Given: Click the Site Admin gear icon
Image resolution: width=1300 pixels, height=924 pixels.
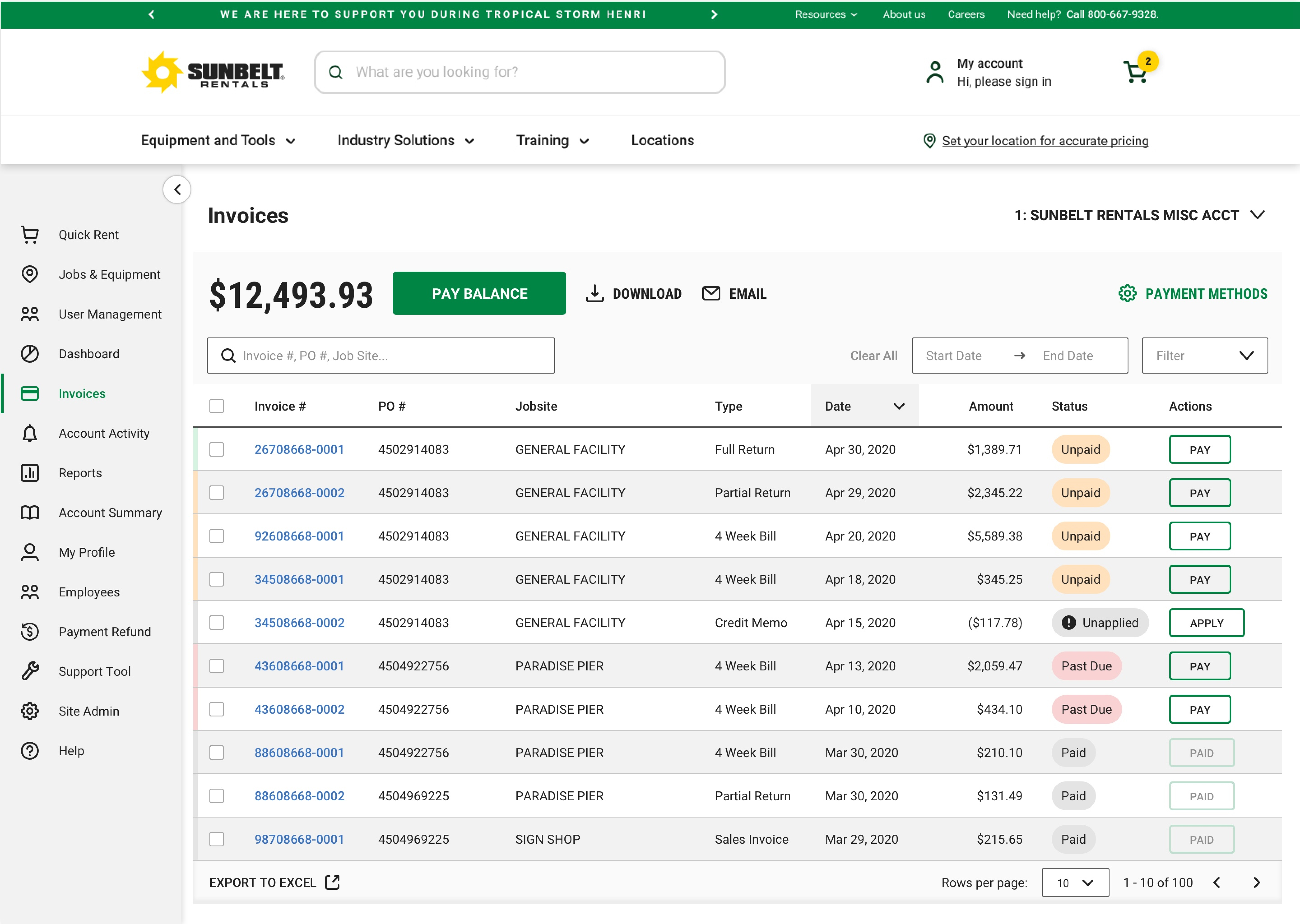Looking at the screenshot, I should tap(30, 711).
